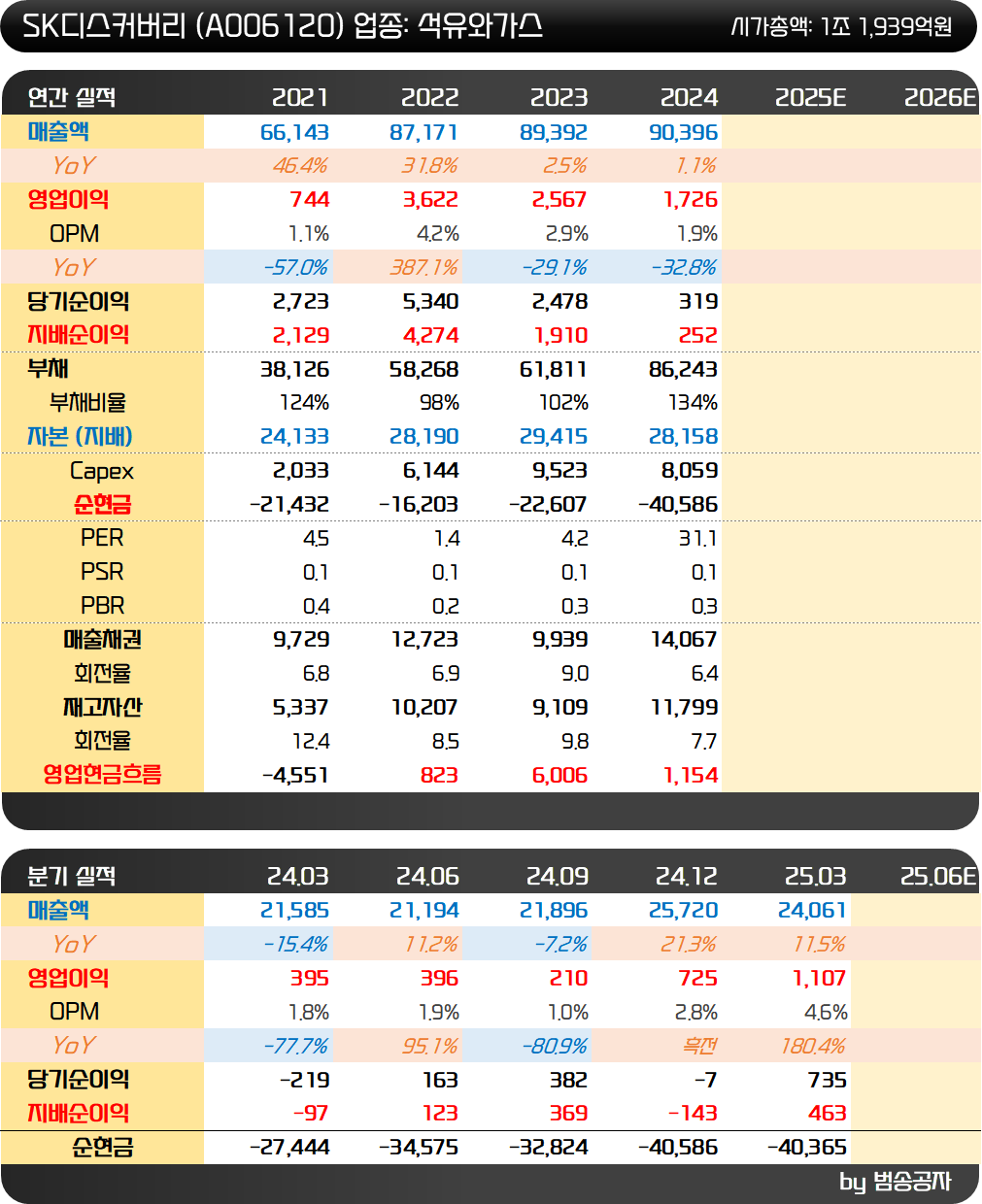The width and height of the screenshot is (982, 1204).
Task: Click the Capex row label
Action: point(102,471)
